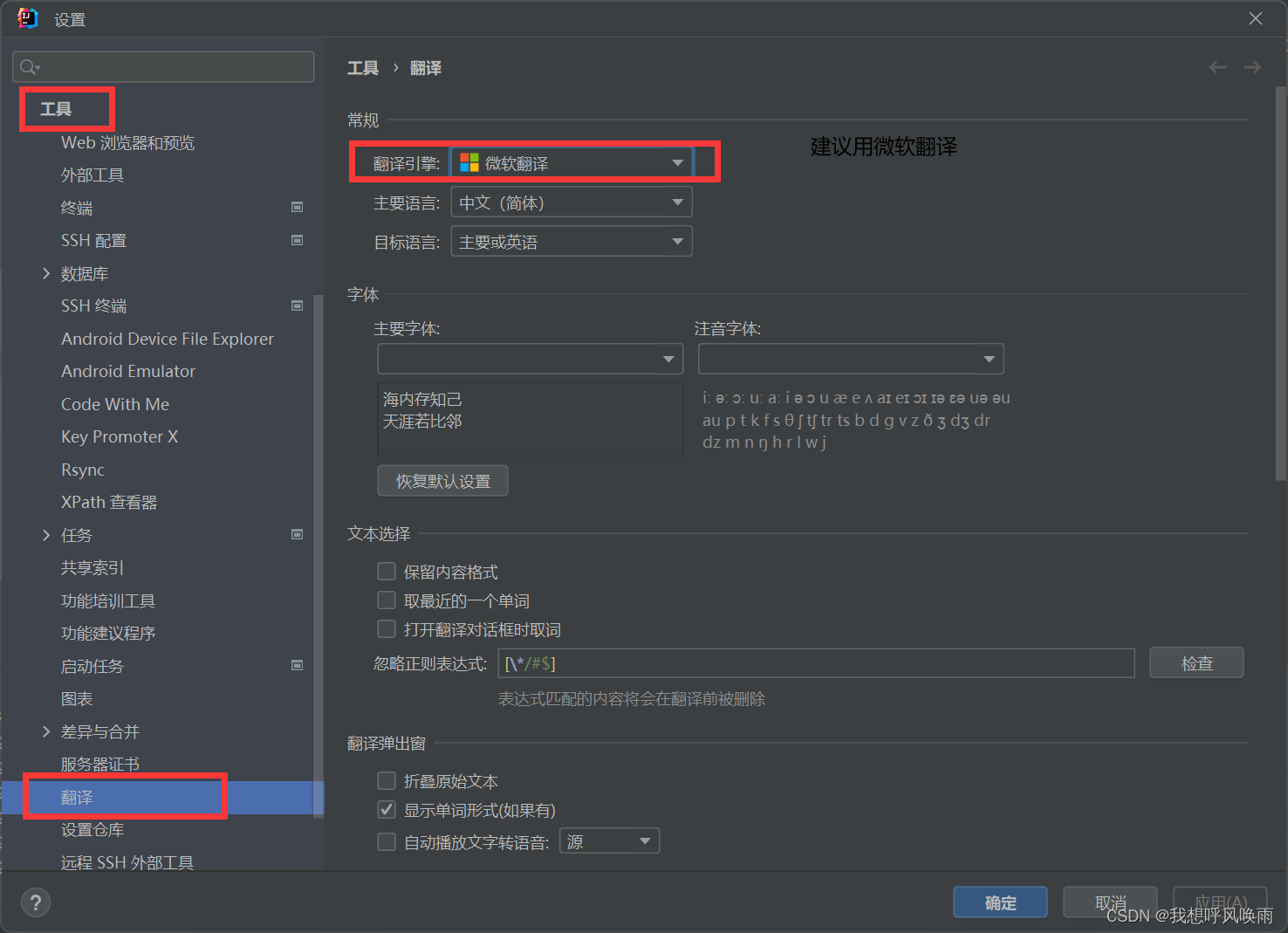
Task: Click the project-level icon beside SSH 终端
Action: click(x=297, y=305)
